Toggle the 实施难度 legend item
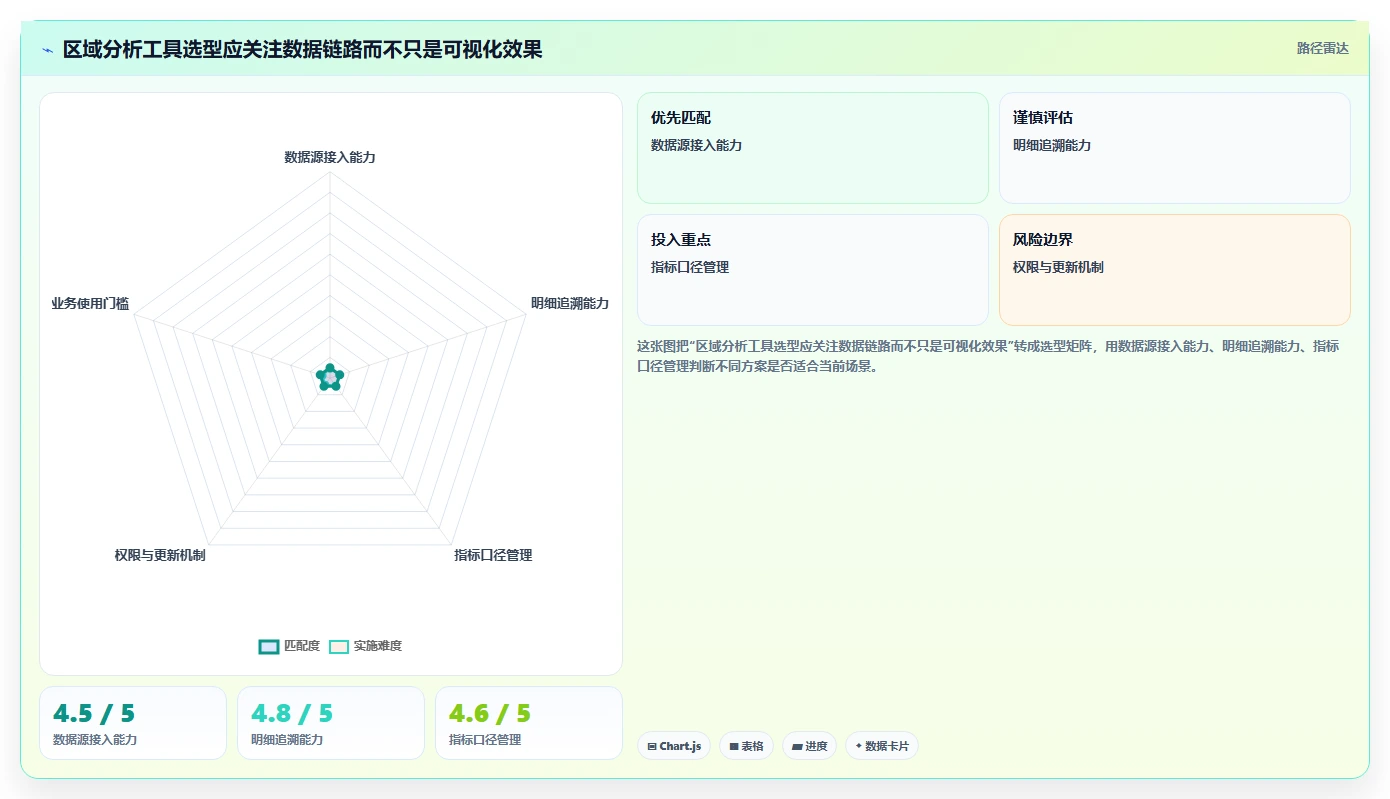The image size is (1390, 799). click(x=366, y=646)
